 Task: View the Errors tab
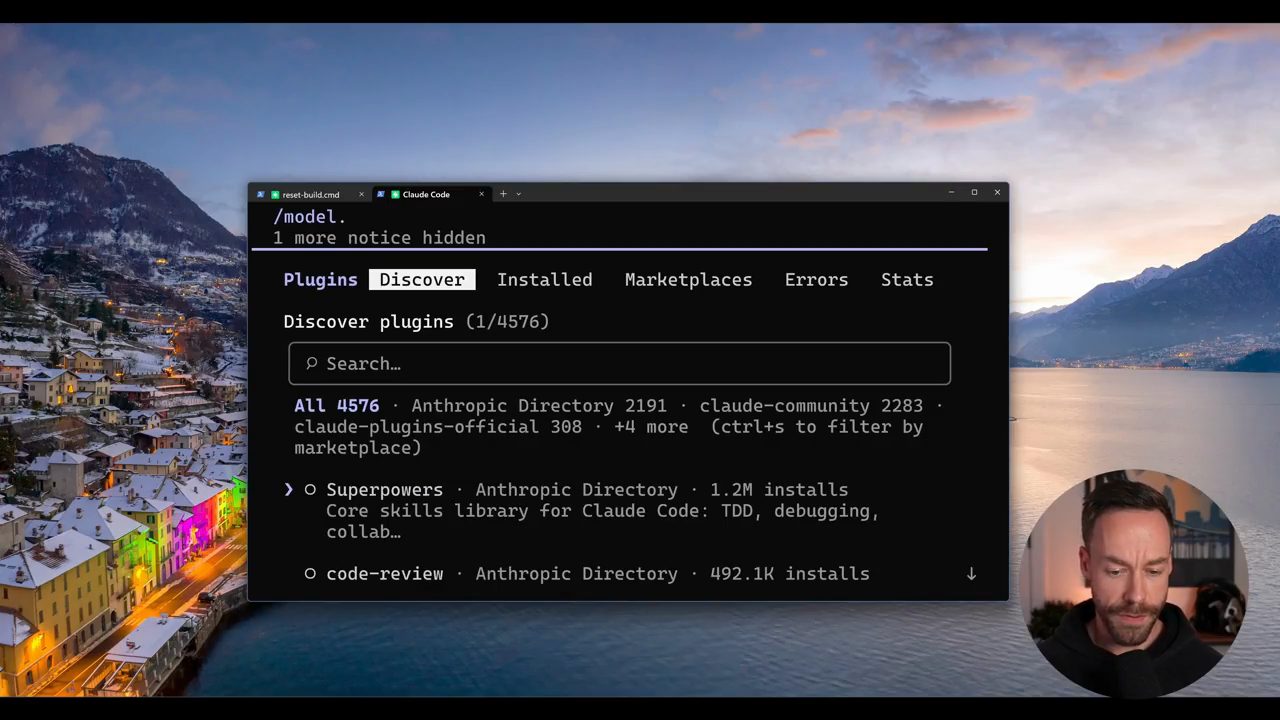click(x=816, y=280)
